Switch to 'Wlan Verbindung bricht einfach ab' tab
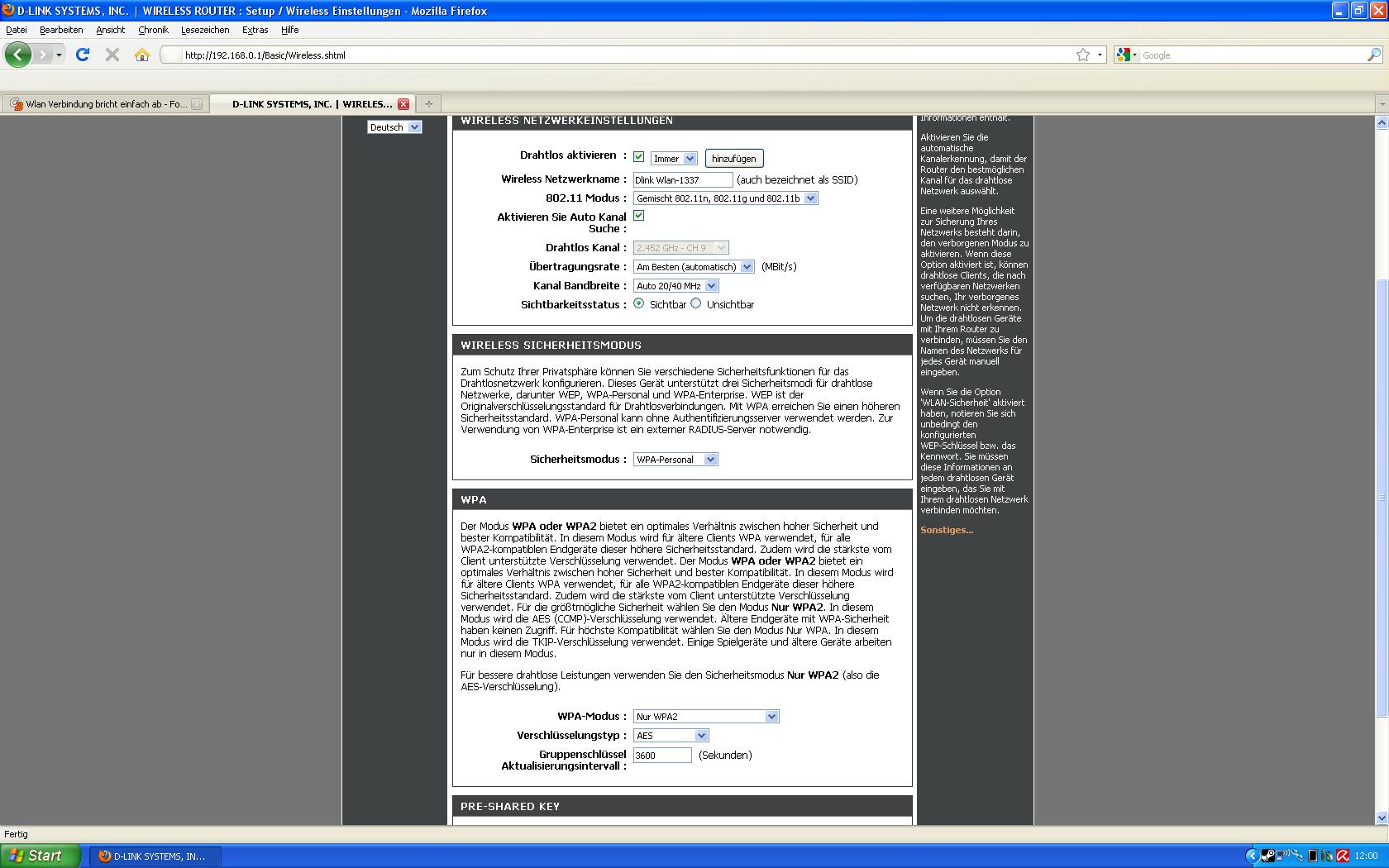The height and width of the screenshot is (868, 1389). point(106,104)
